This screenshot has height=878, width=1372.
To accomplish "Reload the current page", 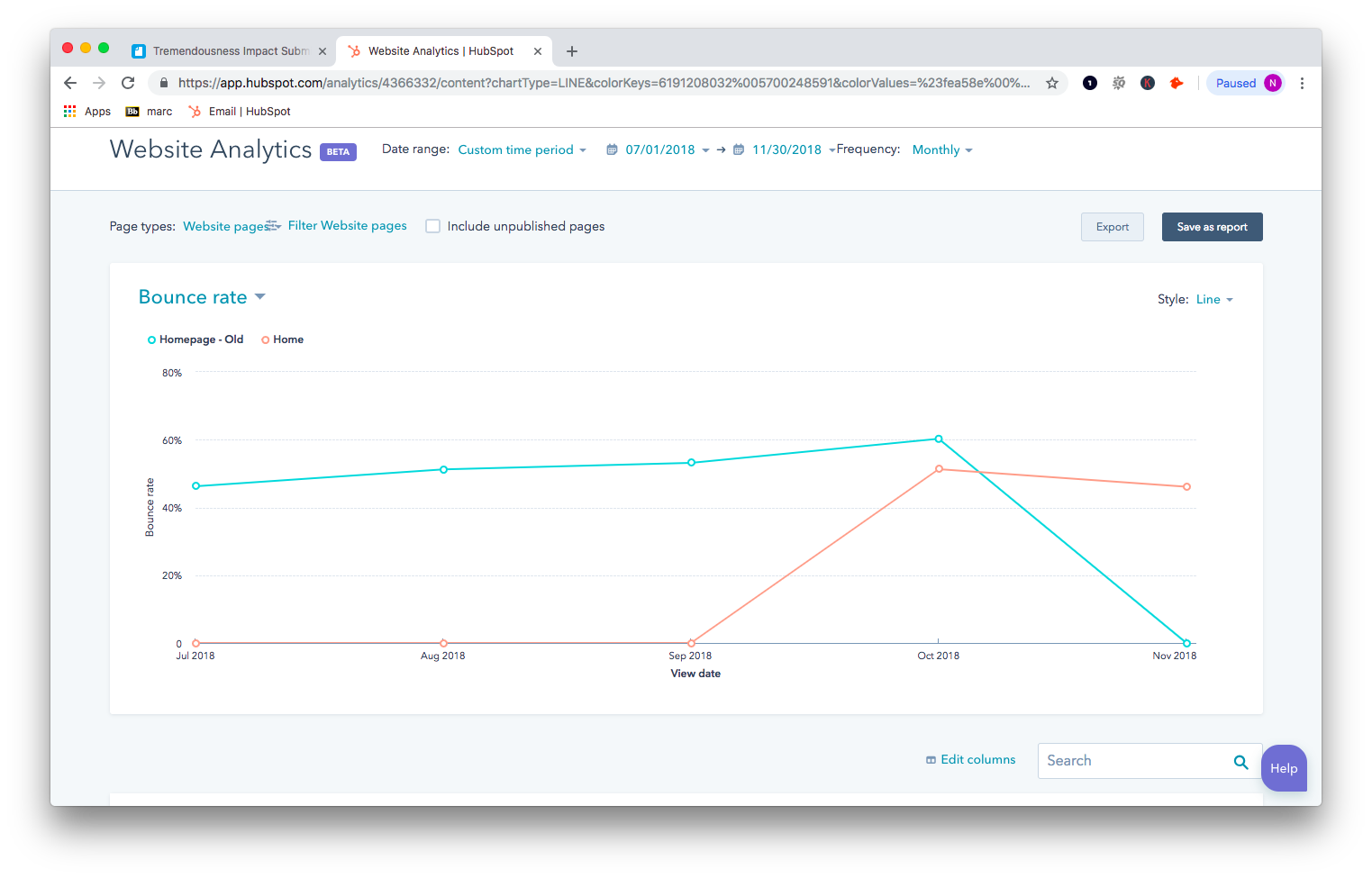I will (x=128, y=83).
